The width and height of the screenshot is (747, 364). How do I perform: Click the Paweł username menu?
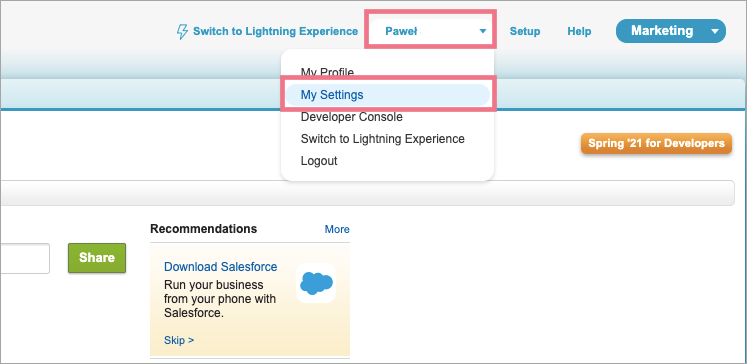coord(431,31)
